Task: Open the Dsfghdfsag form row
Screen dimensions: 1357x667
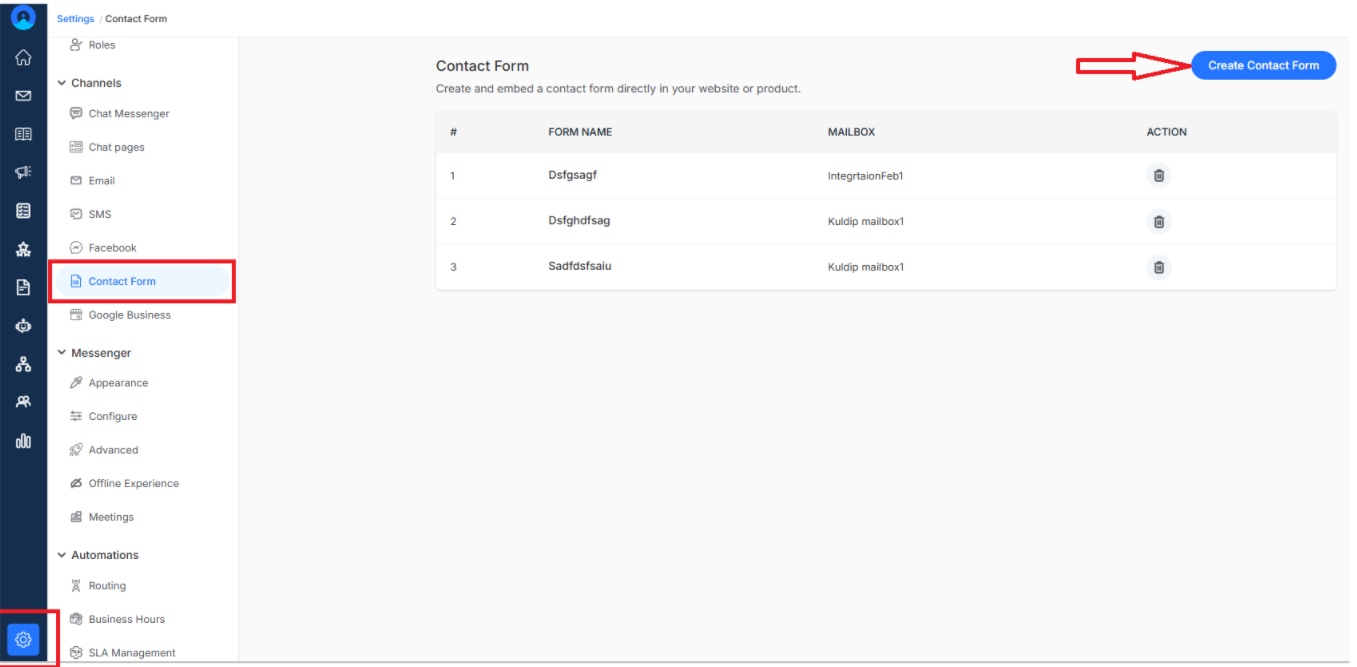Action: pos(886,221)
